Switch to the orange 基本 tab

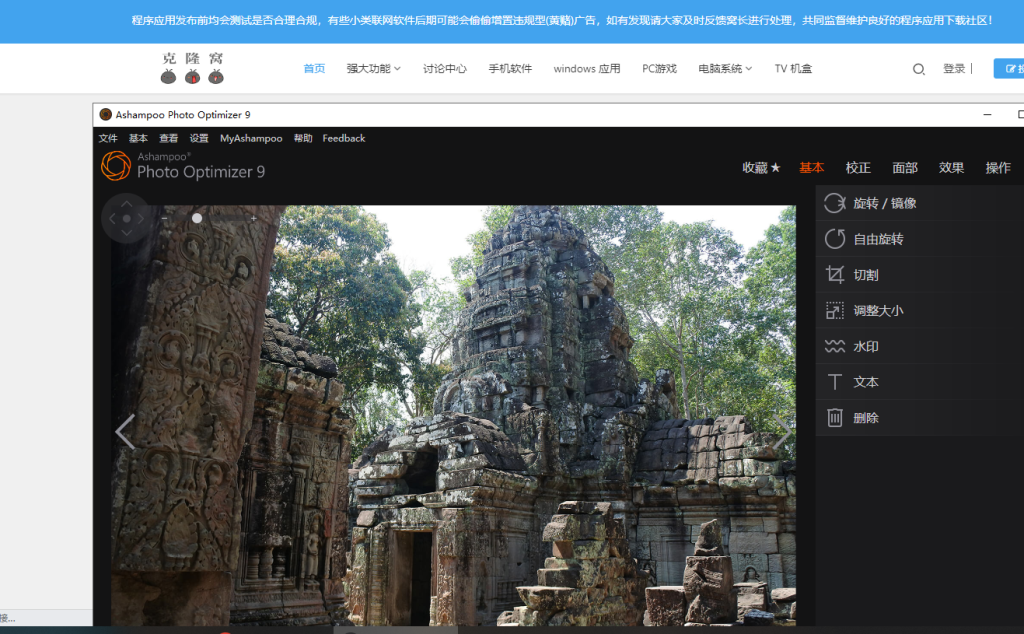click(x=812, y=168)
